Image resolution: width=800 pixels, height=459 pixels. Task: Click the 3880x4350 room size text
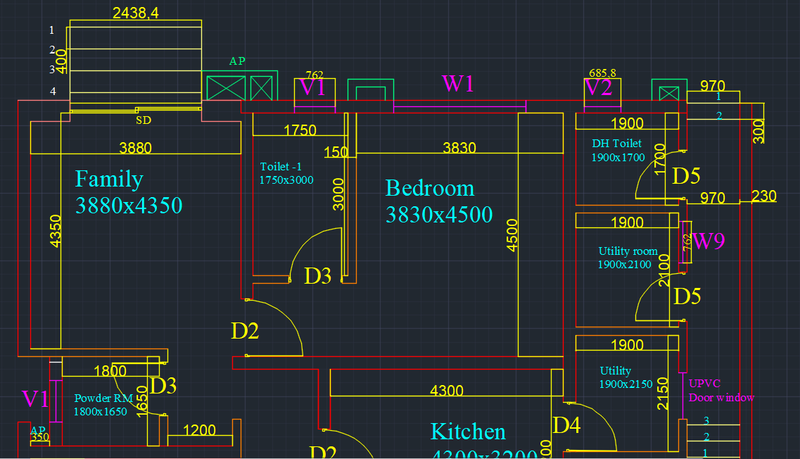[x=129, y=206]
